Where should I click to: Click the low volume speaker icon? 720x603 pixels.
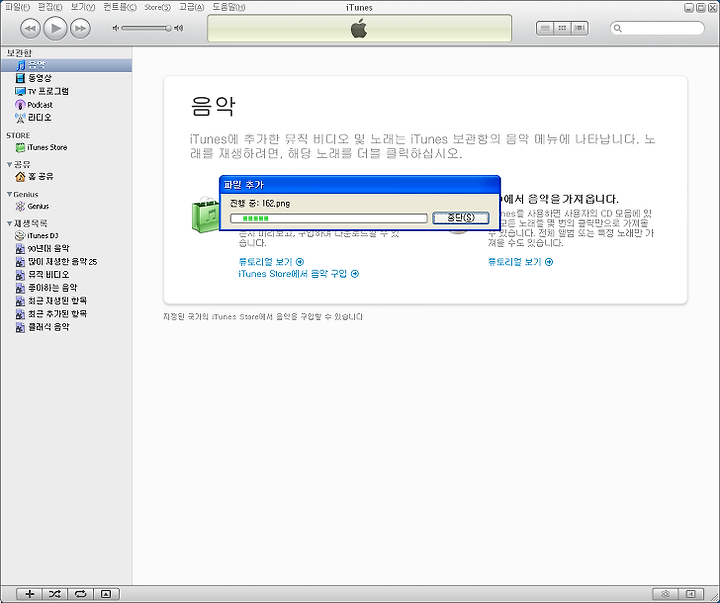pyautogui.click(x=116, y=28)
